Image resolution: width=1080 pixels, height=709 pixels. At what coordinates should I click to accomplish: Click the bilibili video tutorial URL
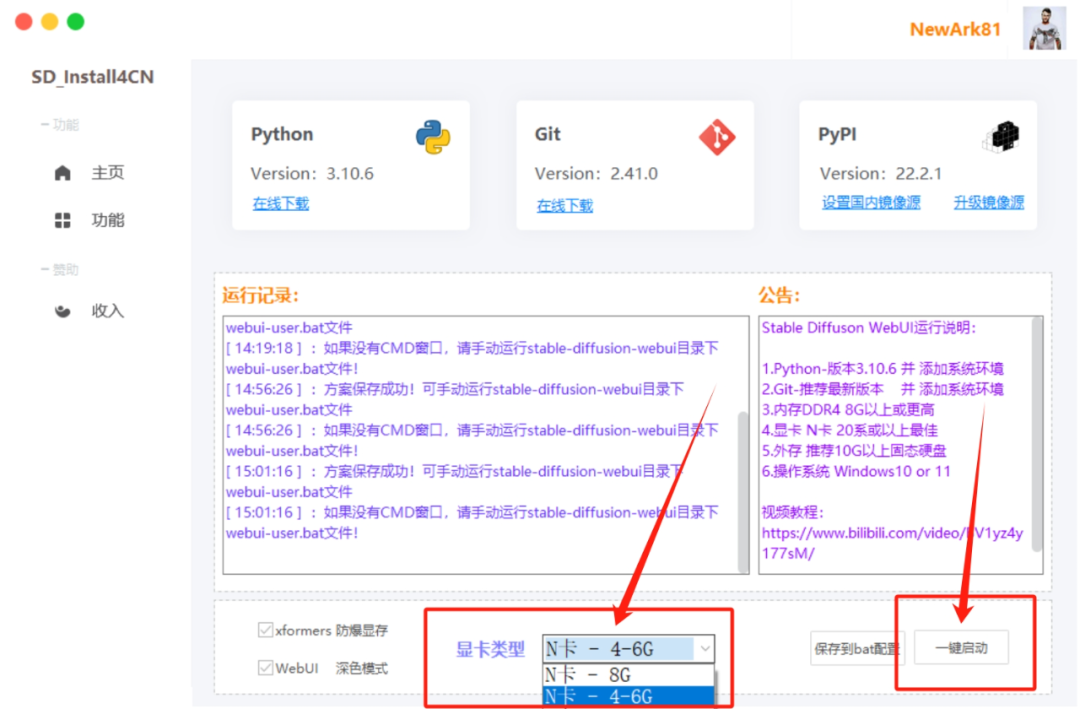coord(892,543)
